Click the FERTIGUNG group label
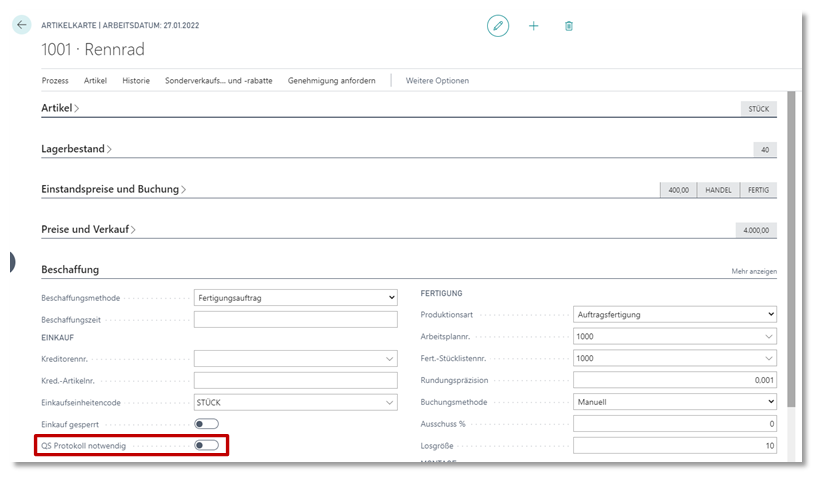 [x=441, y=294]
